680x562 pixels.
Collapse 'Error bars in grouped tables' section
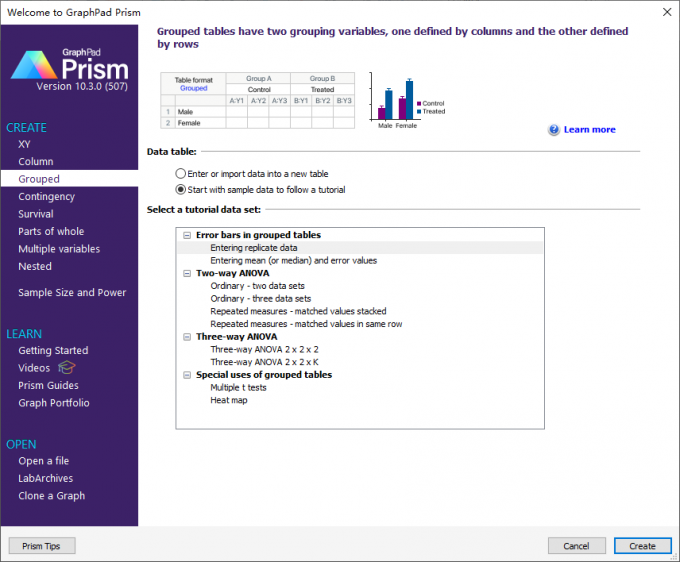pos(187,235)
